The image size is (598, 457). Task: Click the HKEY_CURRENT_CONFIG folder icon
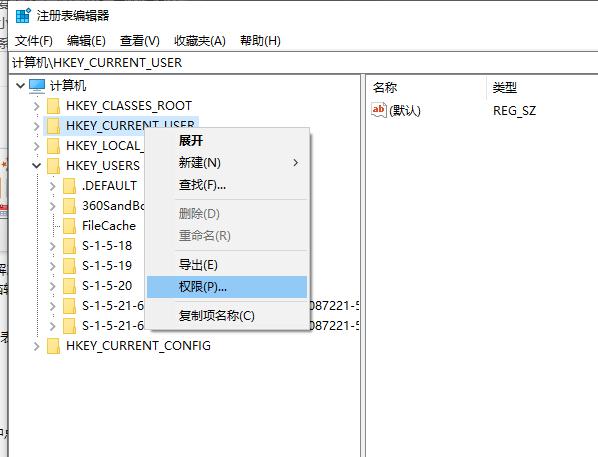coord(53,346)
